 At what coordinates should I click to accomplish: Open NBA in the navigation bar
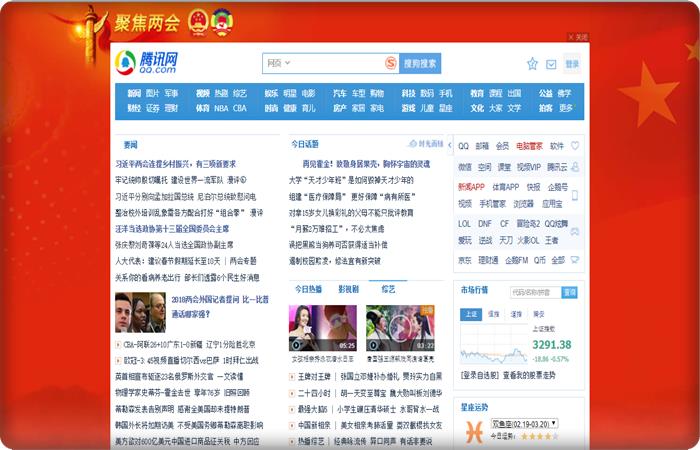(221, 108)
